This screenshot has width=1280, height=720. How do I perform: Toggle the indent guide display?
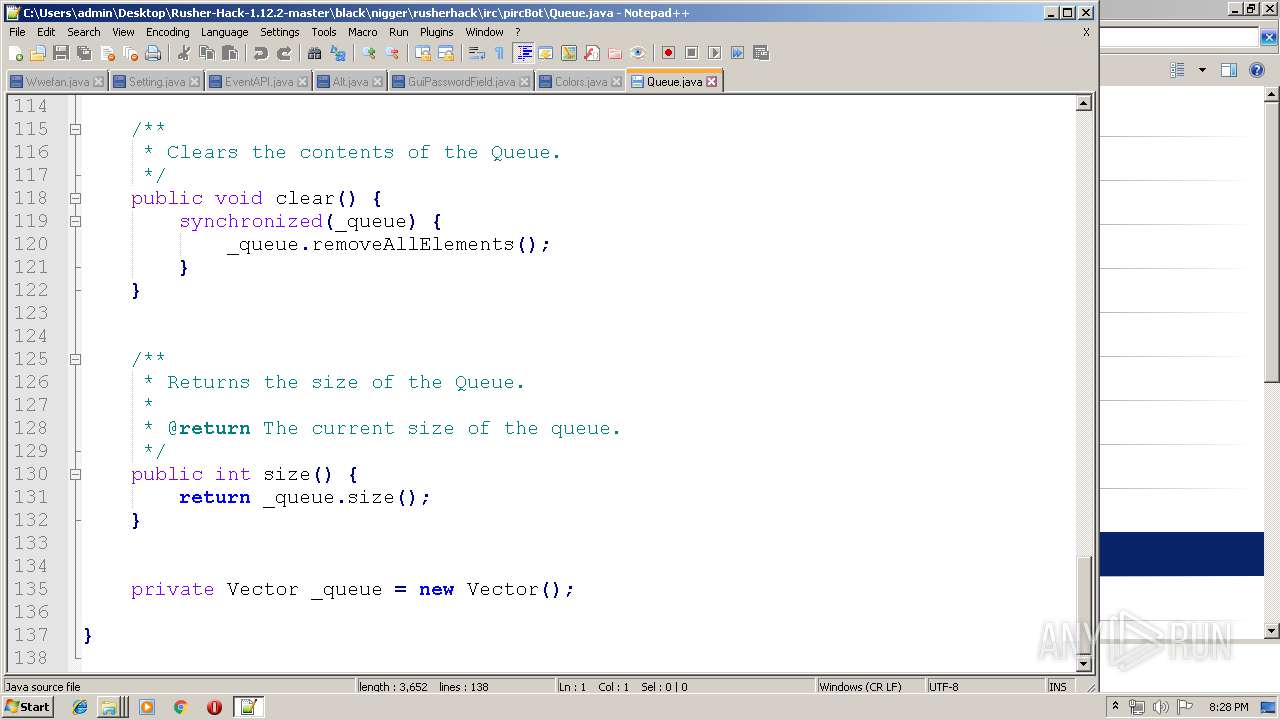click(523, 53)
